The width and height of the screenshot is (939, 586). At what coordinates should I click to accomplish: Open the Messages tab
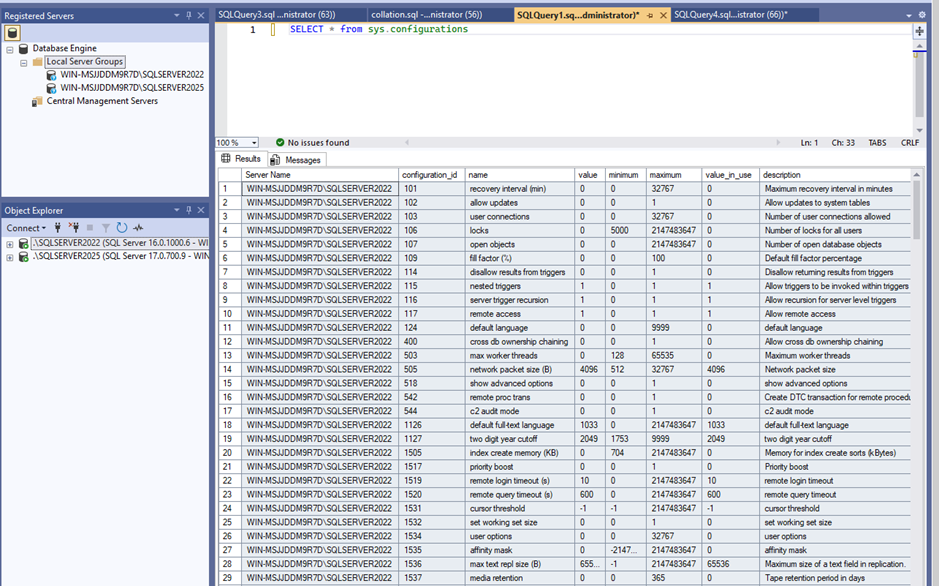click(297, 160)
